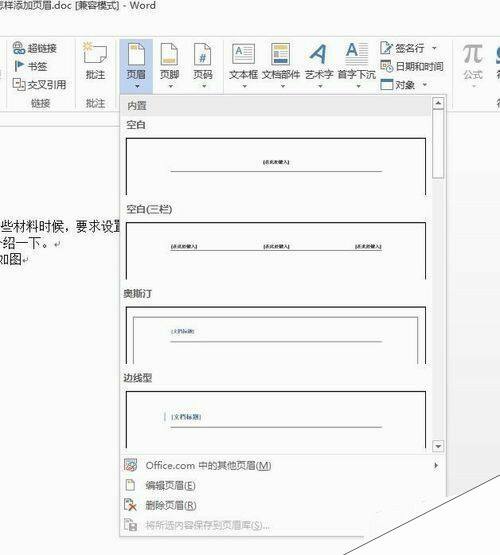Click gallery scrollbar down arrow
500x555 pixels.
438,446
